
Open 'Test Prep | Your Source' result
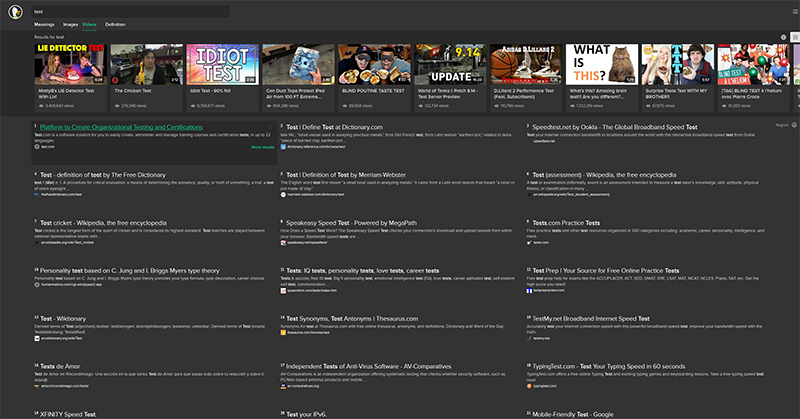pyautogui.click(x=606, y=270)
